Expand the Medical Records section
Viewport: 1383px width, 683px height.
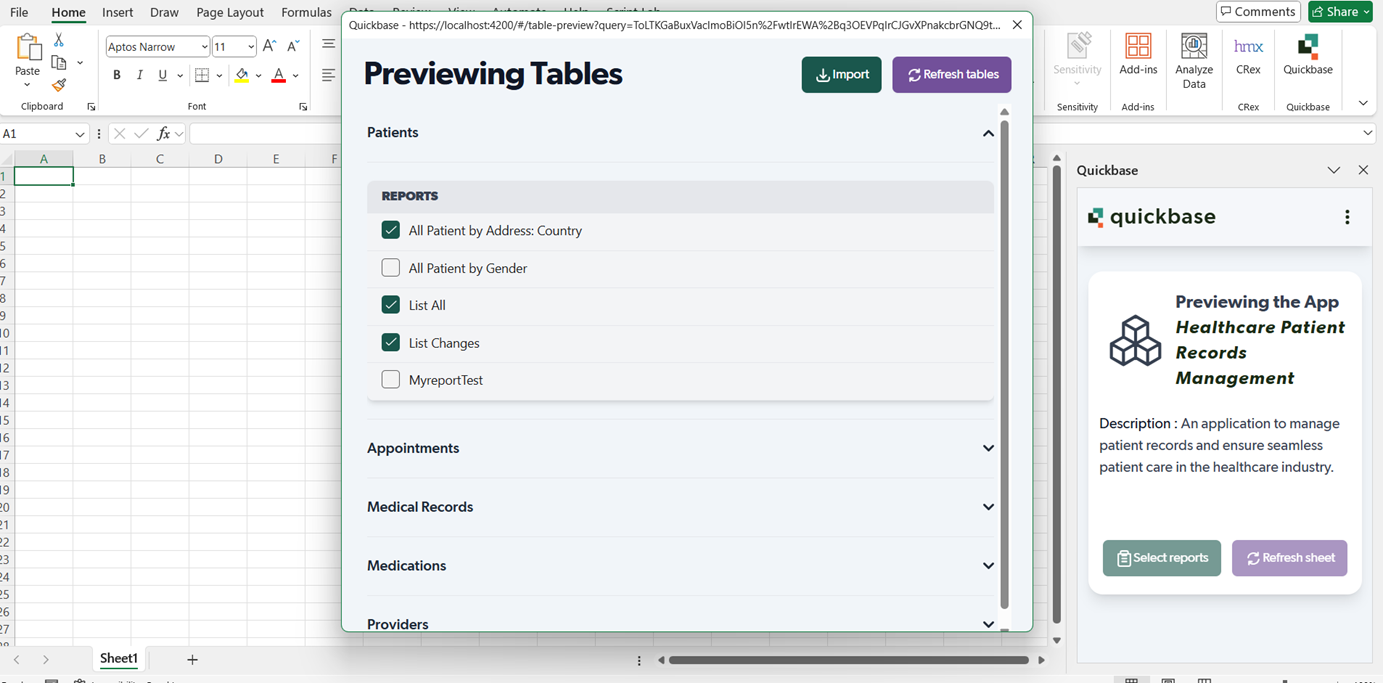click(x=988, y=506)
